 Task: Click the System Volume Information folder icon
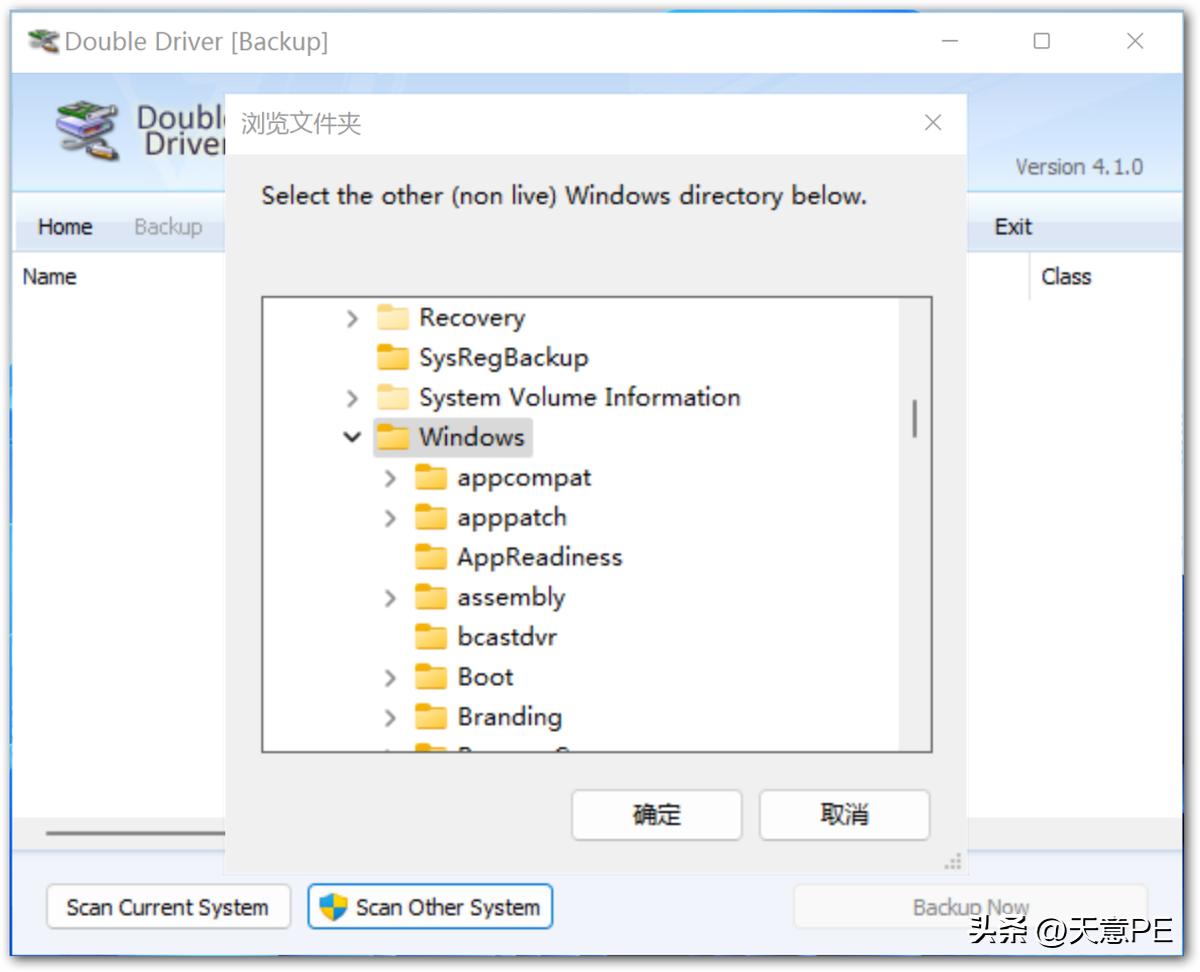[x=393, y=398]
